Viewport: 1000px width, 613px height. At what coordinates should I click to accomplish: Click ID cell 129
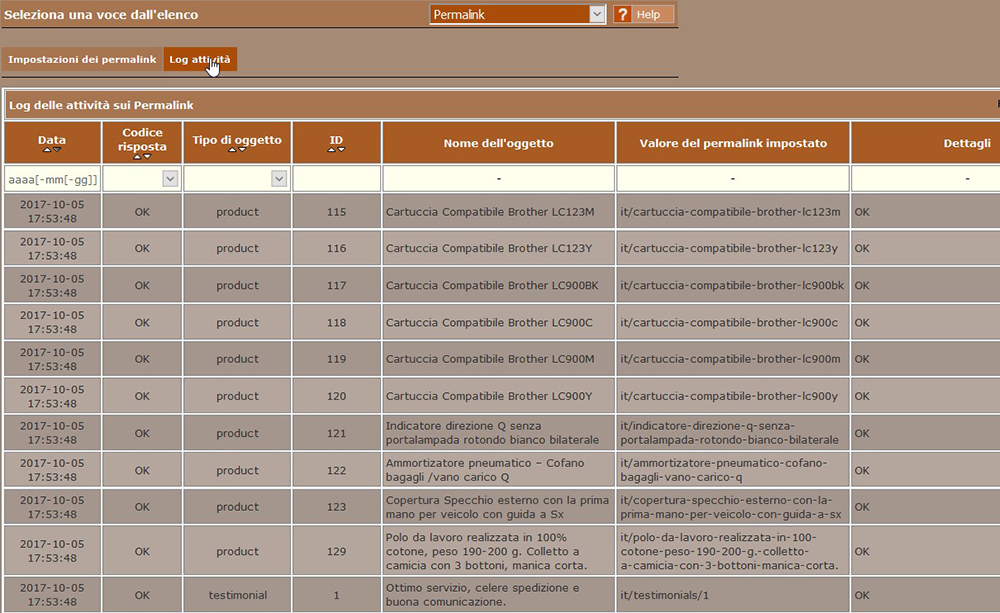[337, 551]
